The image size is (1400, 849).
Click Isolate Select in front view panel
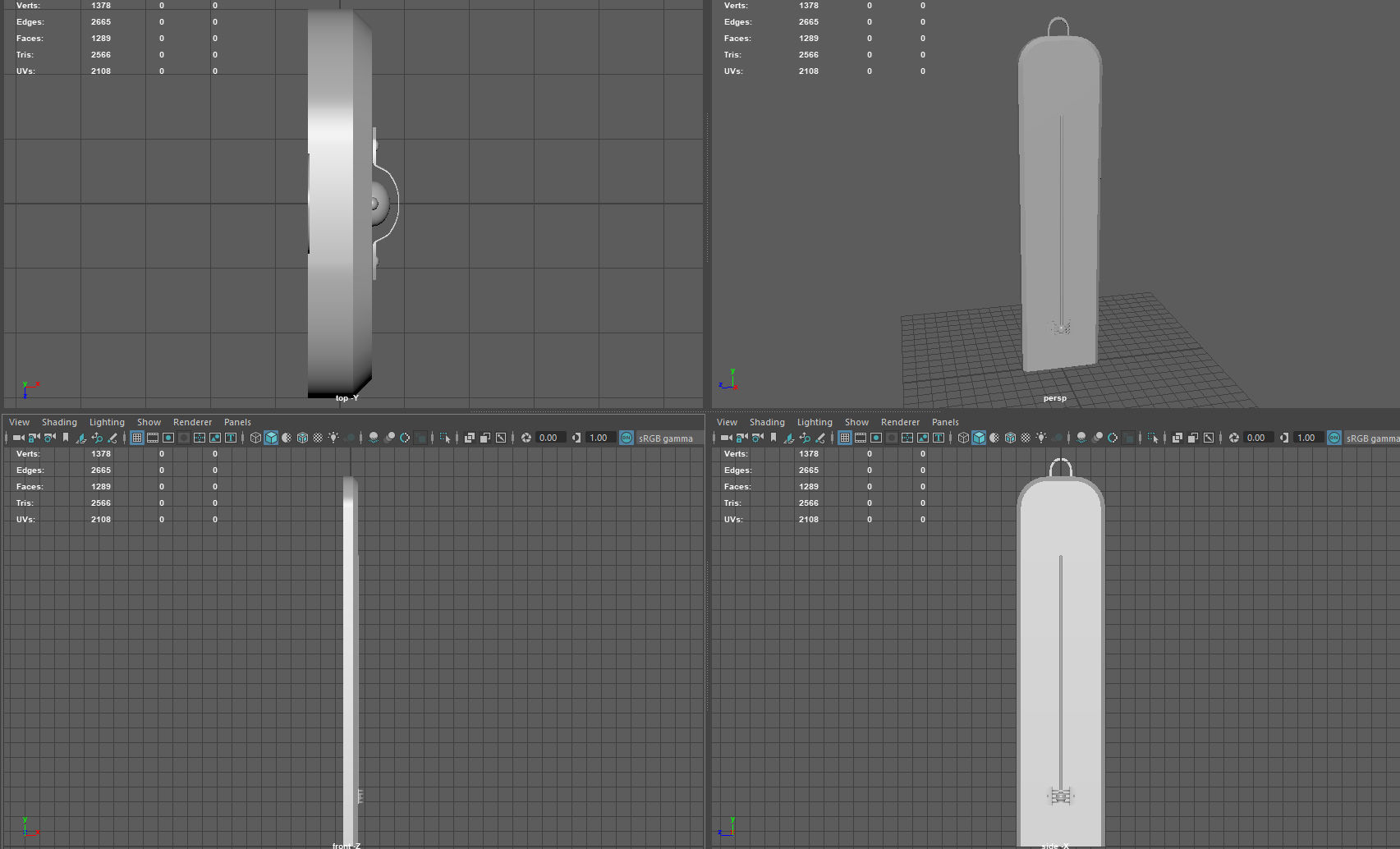(445, 438)
